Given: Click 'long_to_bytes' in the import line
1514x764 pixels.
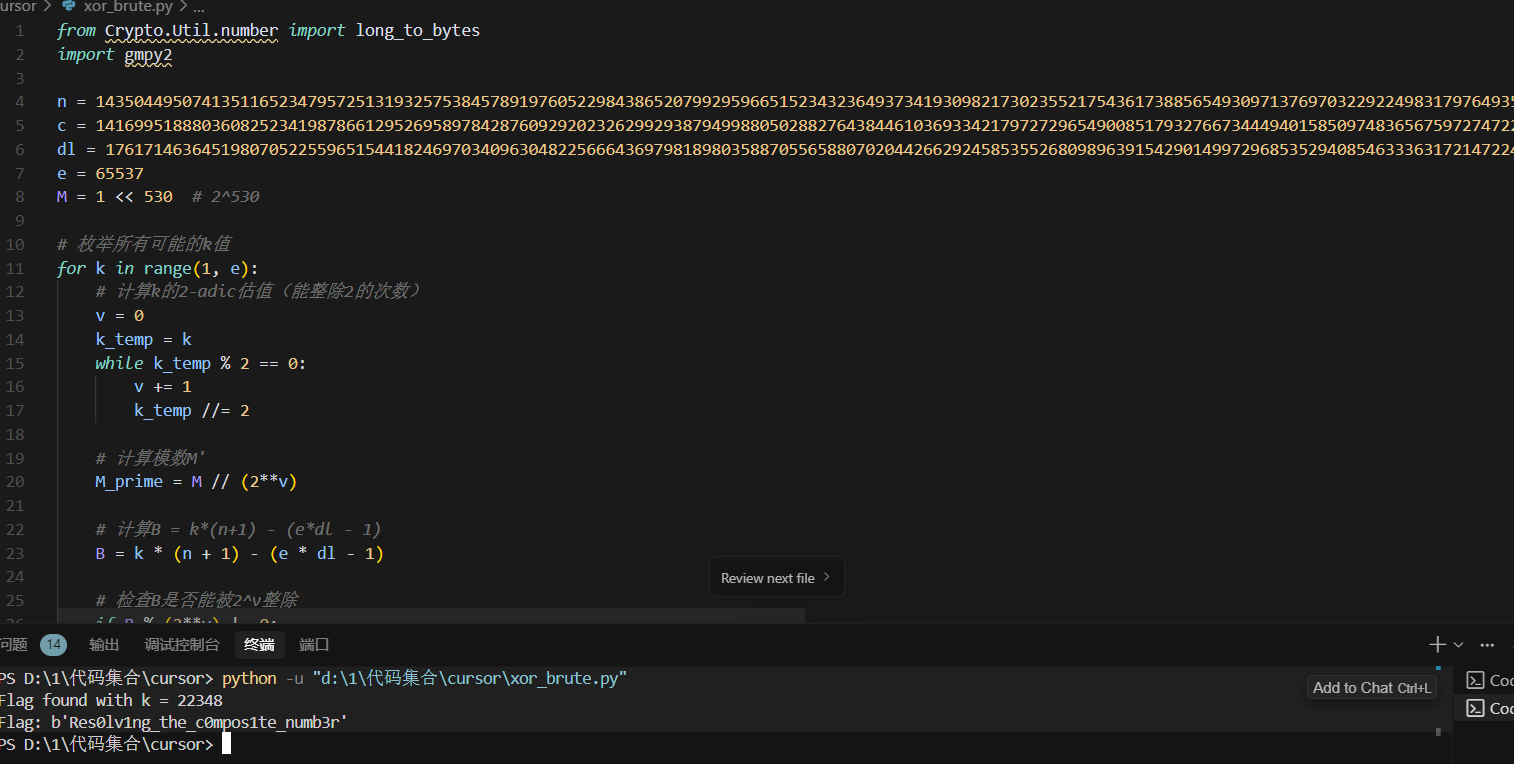Looking at the screenshot, I should (418, 31).
